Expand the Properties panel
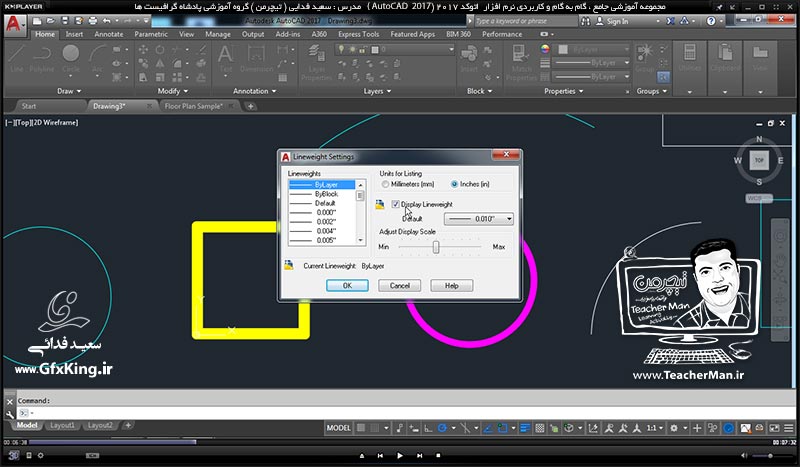Viewport: 800px width, 467px height. pyautogui.click(x=563, y=91)
